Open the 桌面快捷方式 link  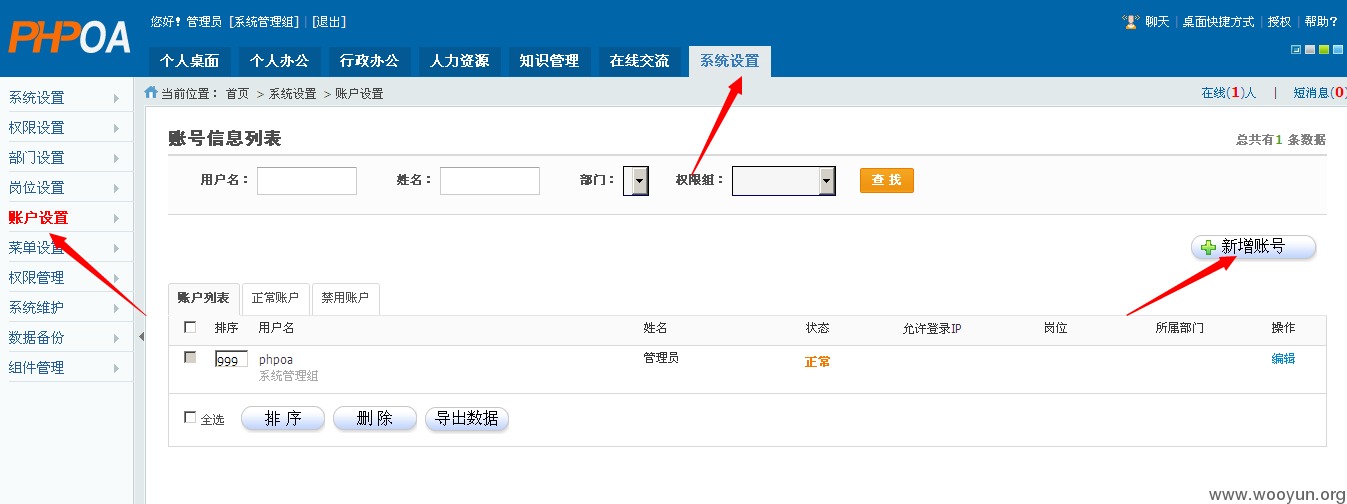pos(1218,22)
